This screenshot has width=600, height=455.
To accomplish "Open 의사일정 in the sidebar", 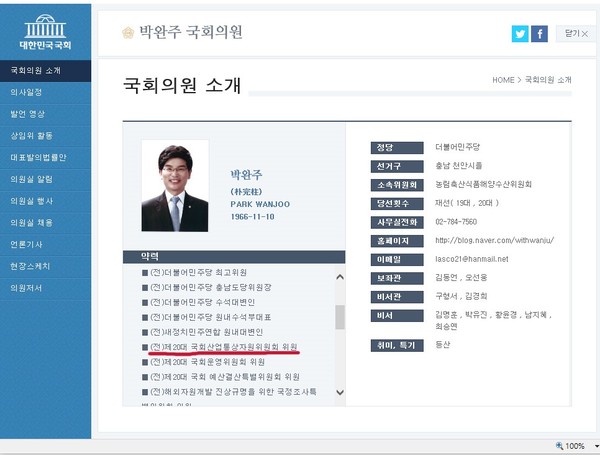I will (x=27, y=92).
